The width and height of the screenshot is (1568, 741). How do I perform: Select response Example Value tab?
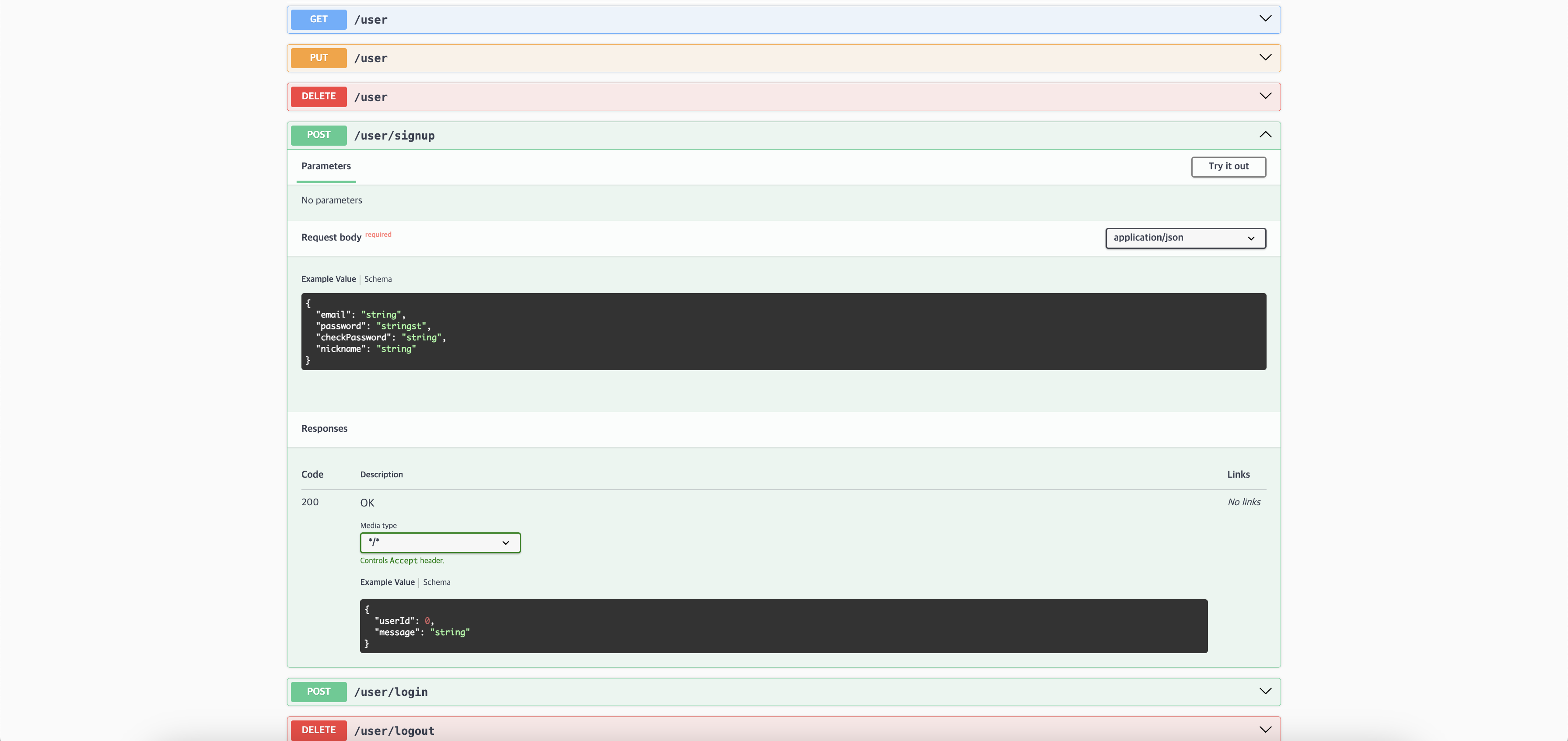point(387,582)
